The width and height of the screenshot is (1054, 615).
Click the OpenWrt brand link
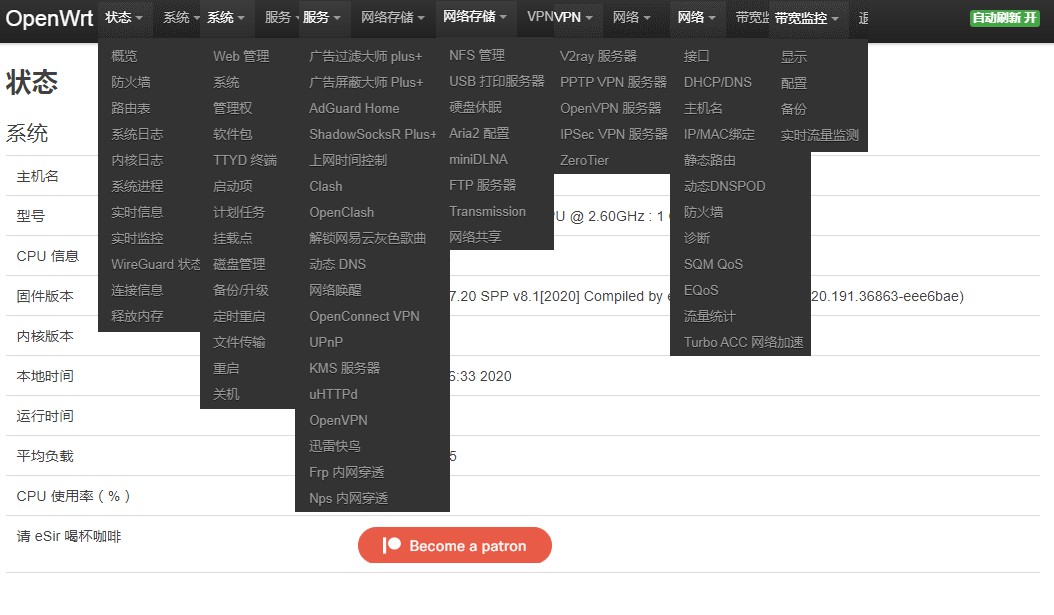[x=49, y=18]
